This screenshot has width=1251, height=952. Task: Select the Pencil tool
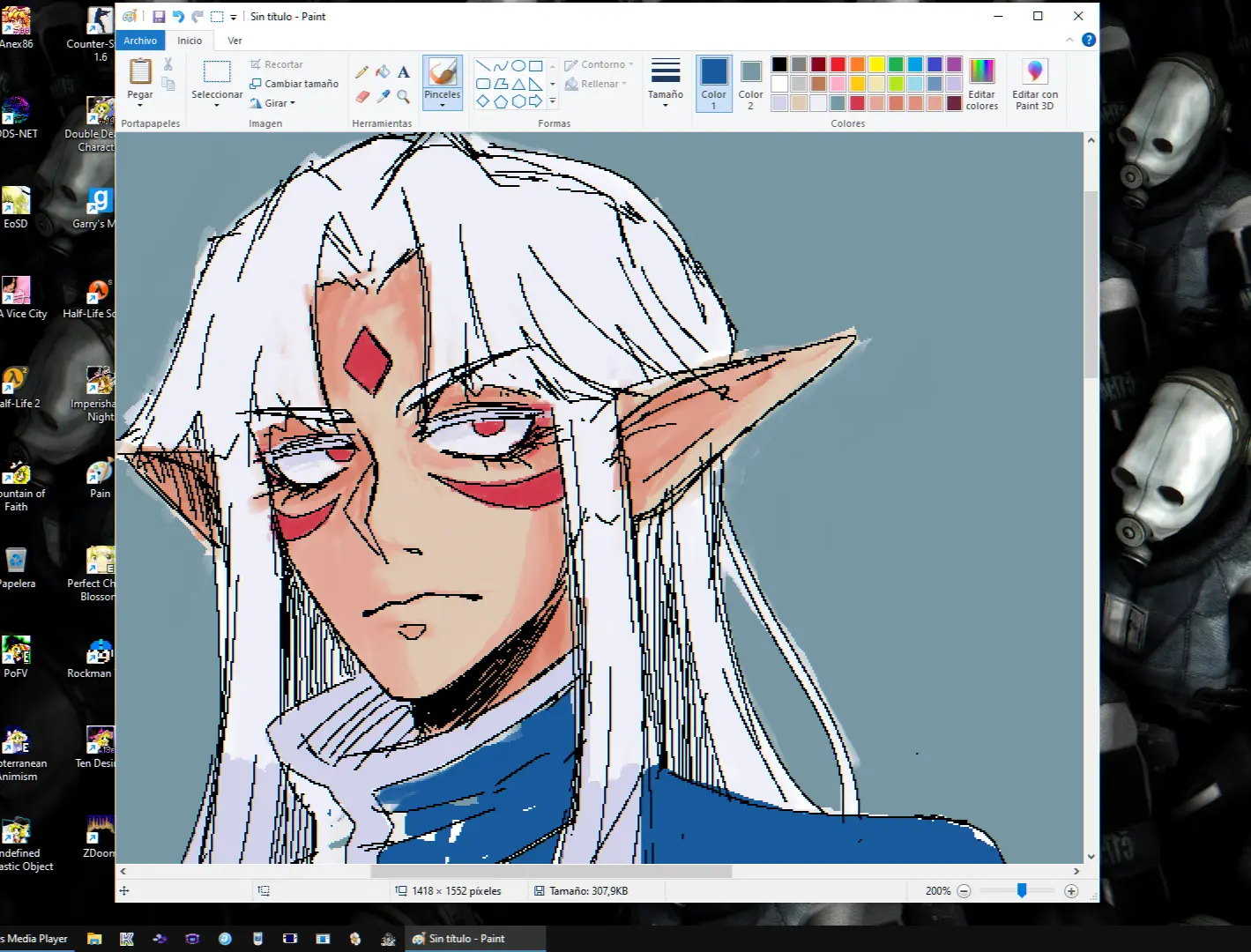362,71
